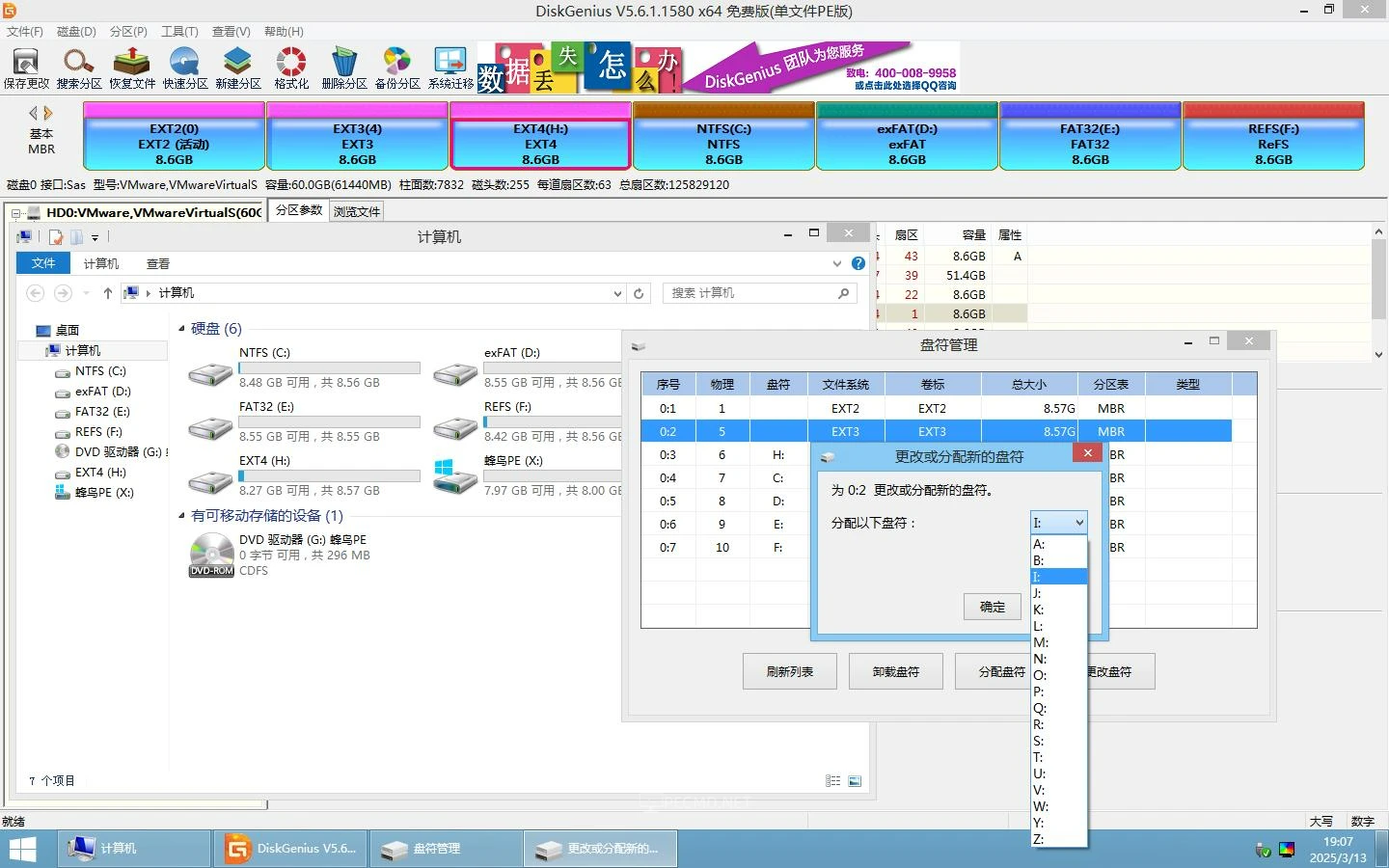Collapse the 有可移动存储的设备 (1) group
The width and height of the screenshot is (1389, 868).
(181, 516)
